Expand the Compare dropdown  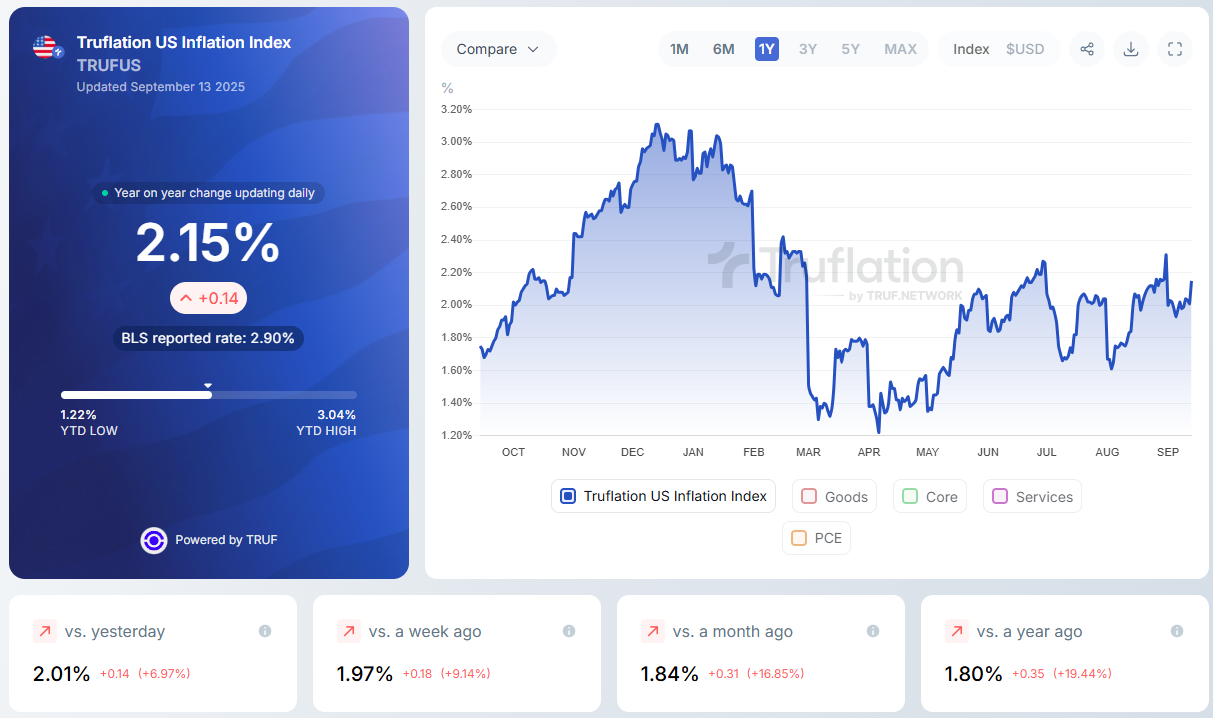point(498,49)
